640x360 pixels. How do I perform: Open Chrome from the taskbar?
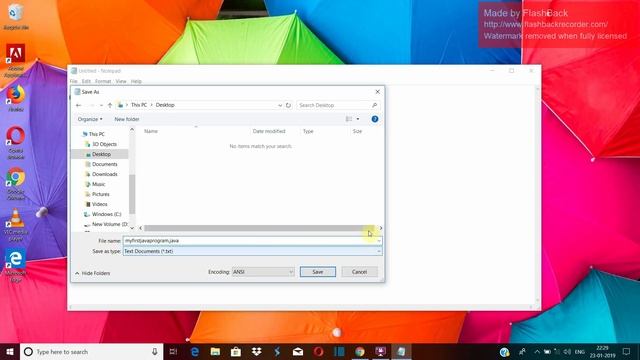click(360, 352)
